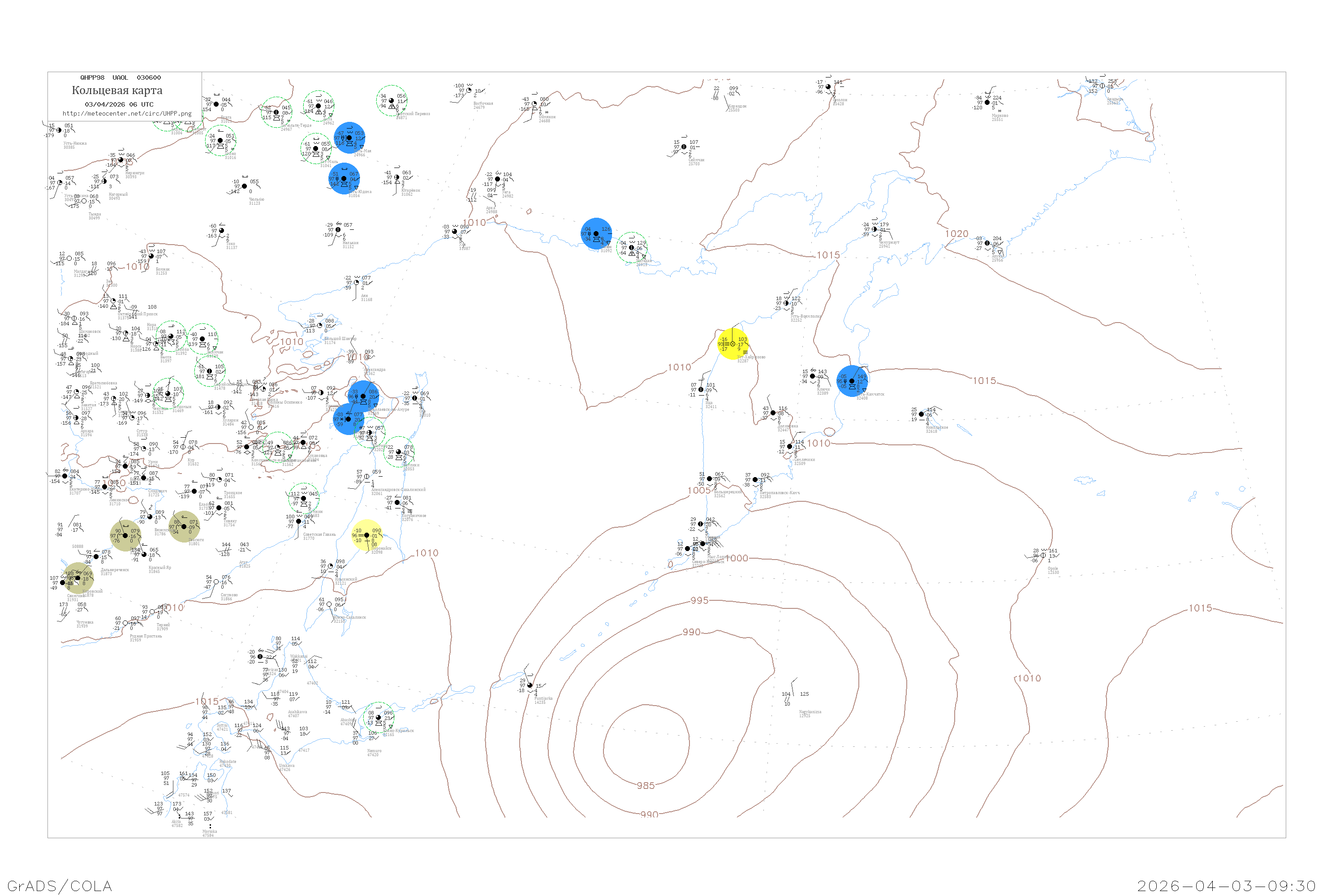This screenshot has width=1344, height=896.
Task: Click the yellow Усть-Хайрюзово station marker
Action: point(732,344)
